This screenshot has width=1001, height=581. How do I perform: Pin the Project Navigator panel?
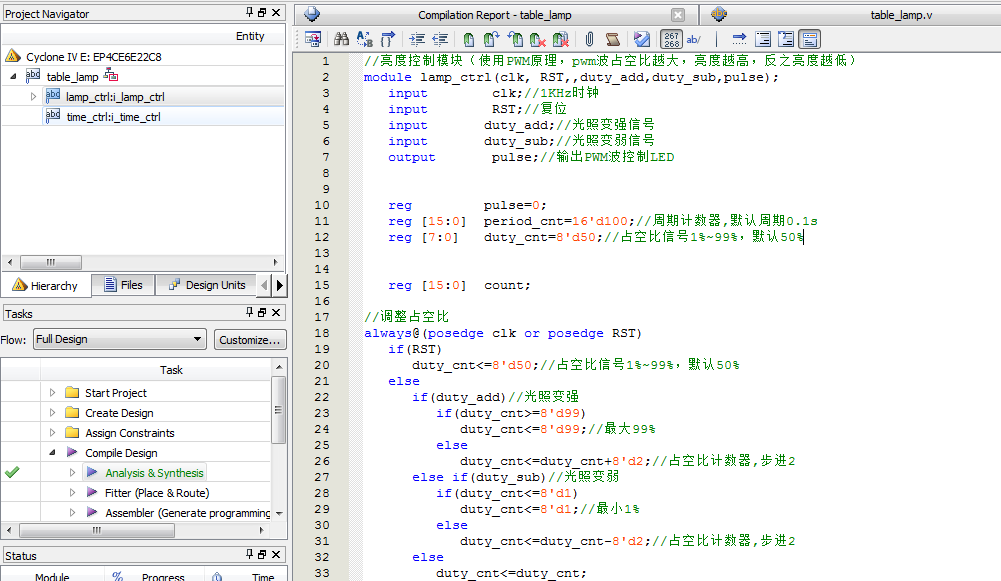[250, 12]
